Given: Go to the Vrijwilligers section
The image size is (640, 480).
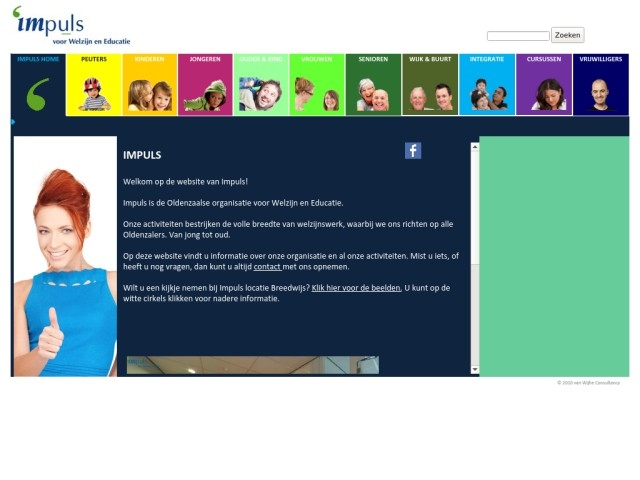Looking at the screenshot, I should (x=600, y=85).
